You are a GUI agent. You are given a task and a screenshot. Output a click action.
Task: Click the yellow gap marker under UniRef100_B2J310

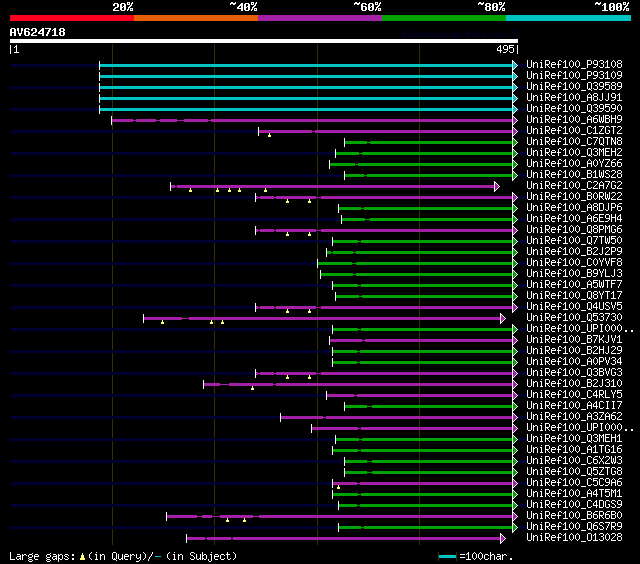[252, 388]
